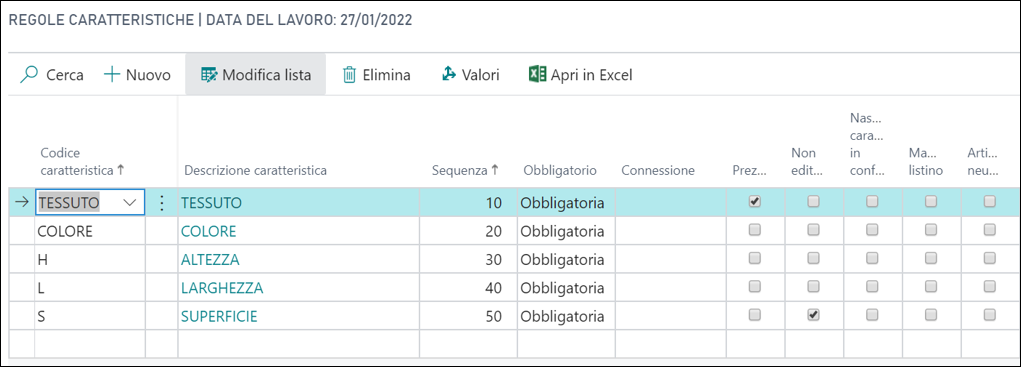The height and width of the screenshot is (367, 1021).
Task: Open the Connessione column header menu
Action: pyautogui.click(x=658, y=170)
